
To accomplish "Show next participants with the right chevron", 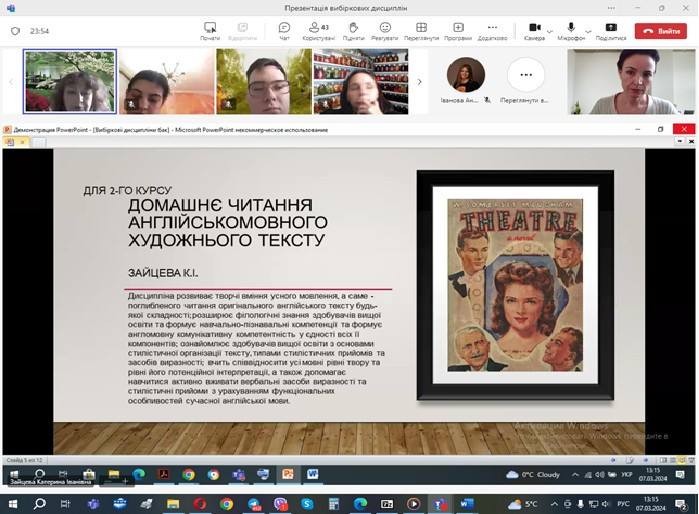I will [x=419, y=82].
